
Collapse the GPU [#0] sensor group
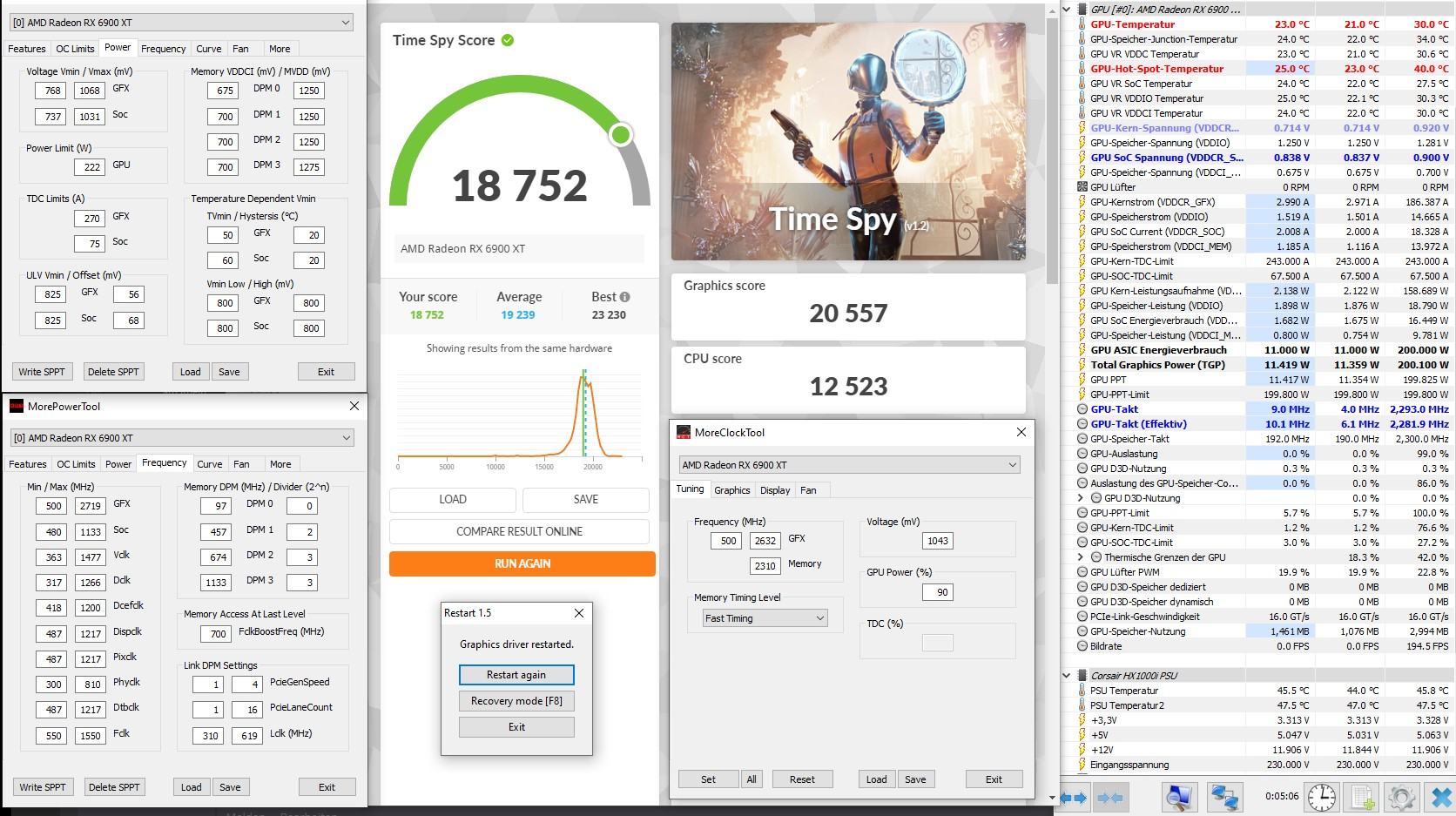tap(1067, 10)
